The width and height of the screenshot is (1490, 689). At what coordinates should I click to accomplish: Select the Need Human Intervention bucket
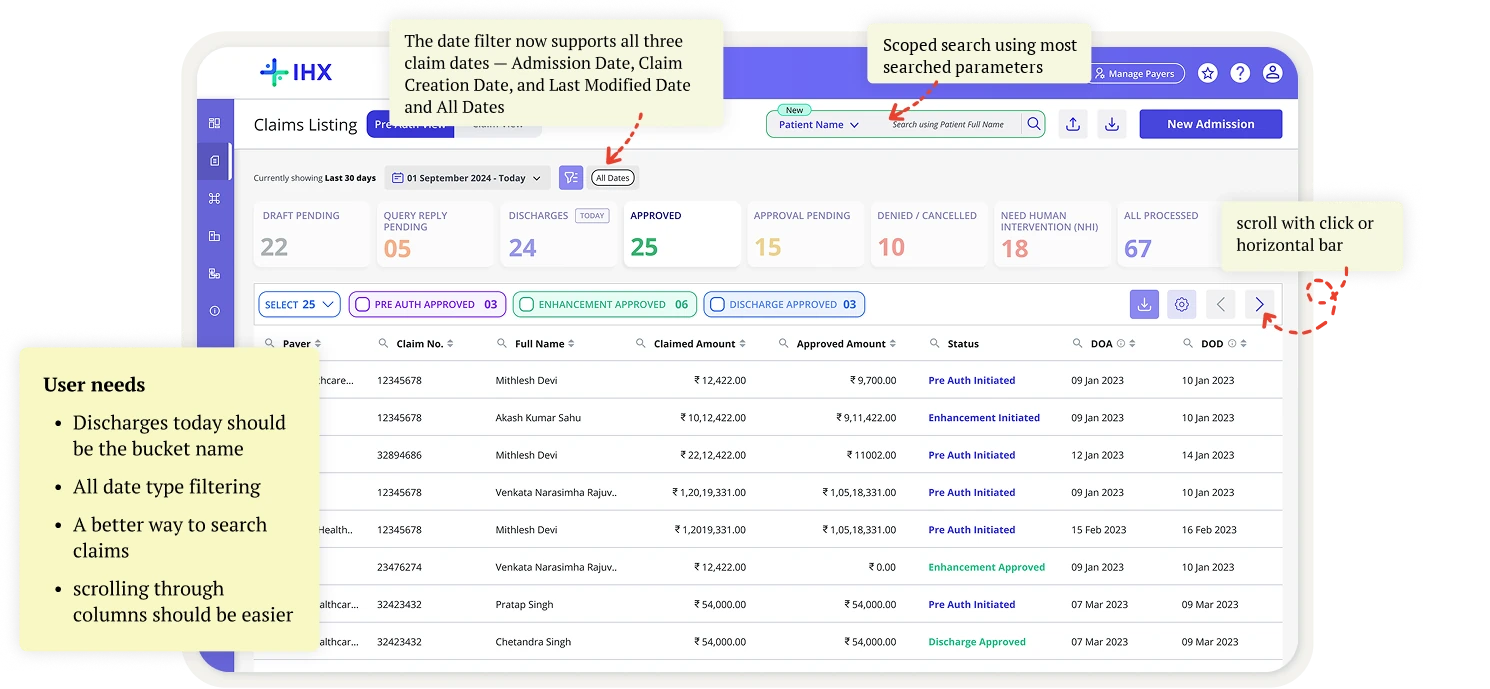click(x=1052, y=234)
